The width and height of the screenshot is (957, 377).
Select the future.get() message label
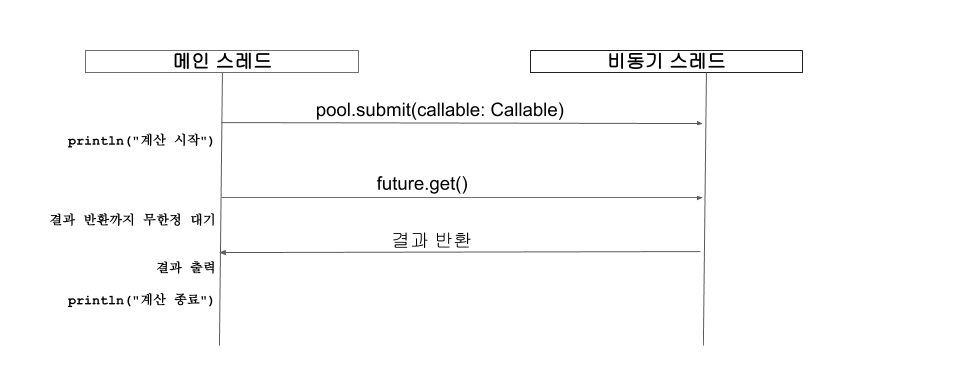click(x=422, y=184)
